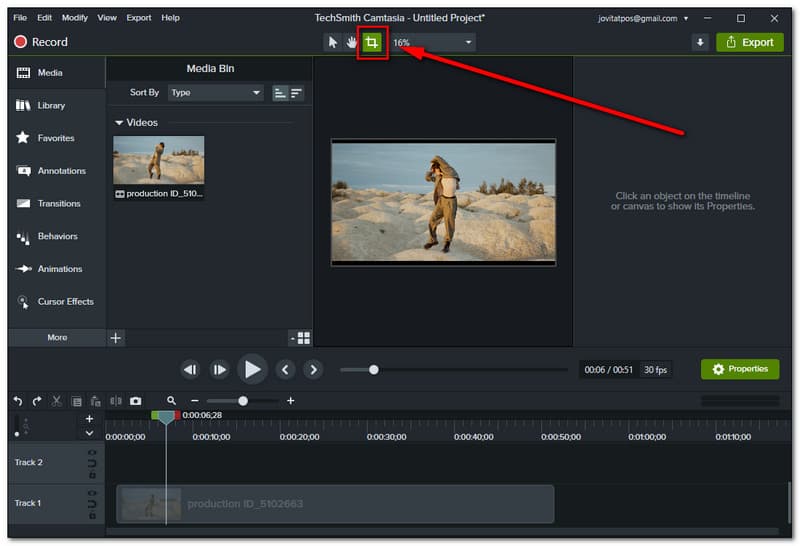
Task: Toggle the lock on Track 1
Action: pos(93,515)
